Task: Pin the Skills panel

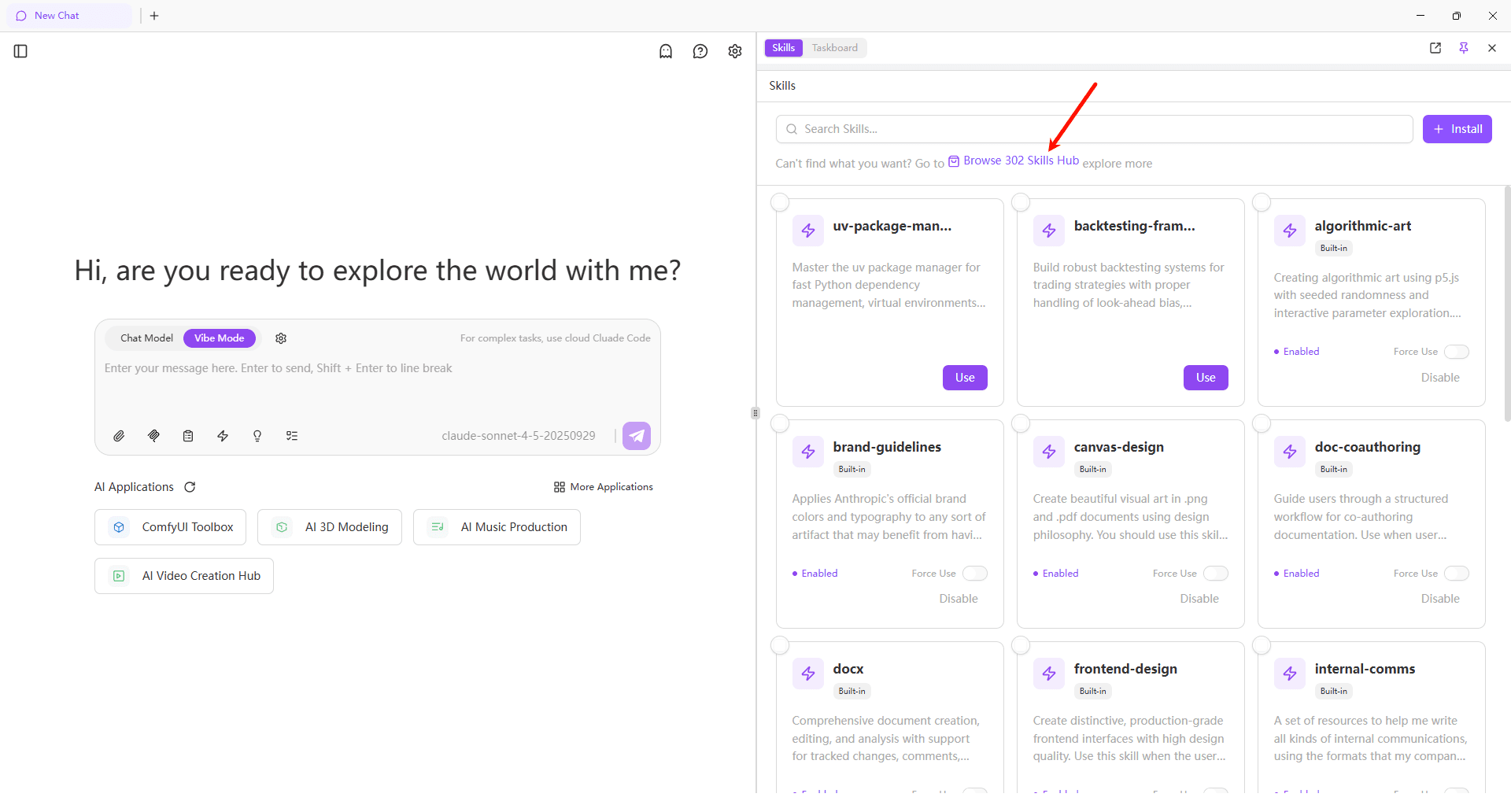Action: (x=1464, y=48)
